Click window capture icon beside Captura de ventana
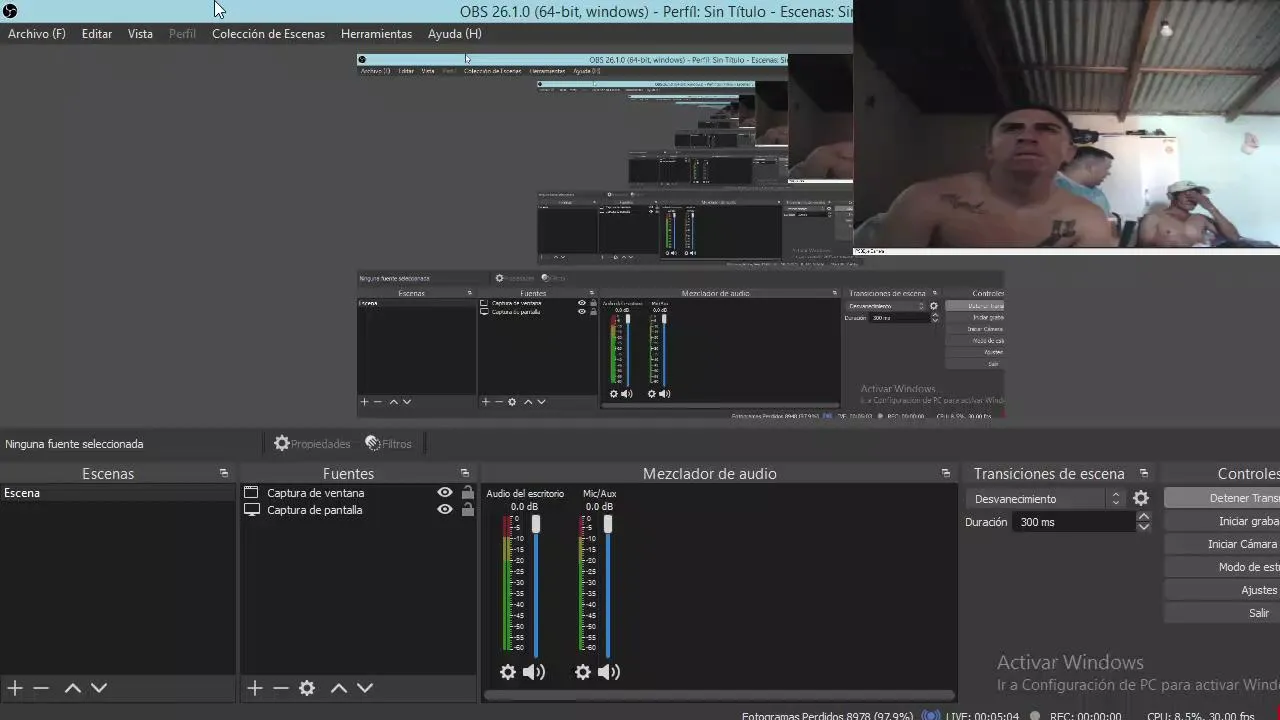 click(x=251, y=493)
